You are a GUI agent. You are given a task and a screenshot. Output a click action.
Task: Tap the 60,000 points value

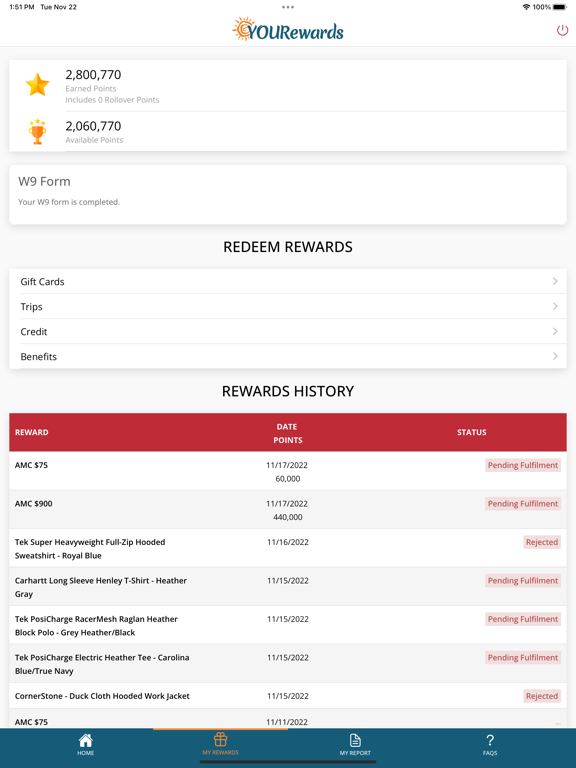click(288, 479)
